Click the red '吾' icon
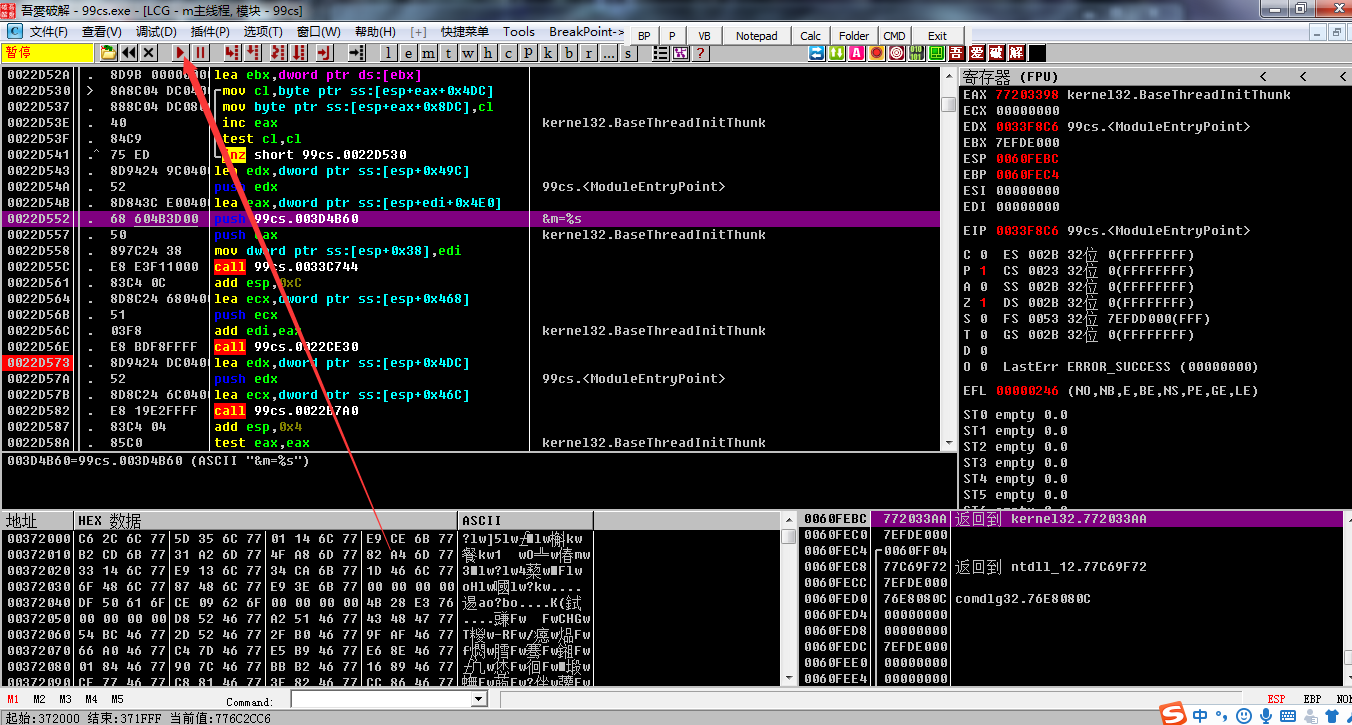1352x725 pixels. pos(957,53)
